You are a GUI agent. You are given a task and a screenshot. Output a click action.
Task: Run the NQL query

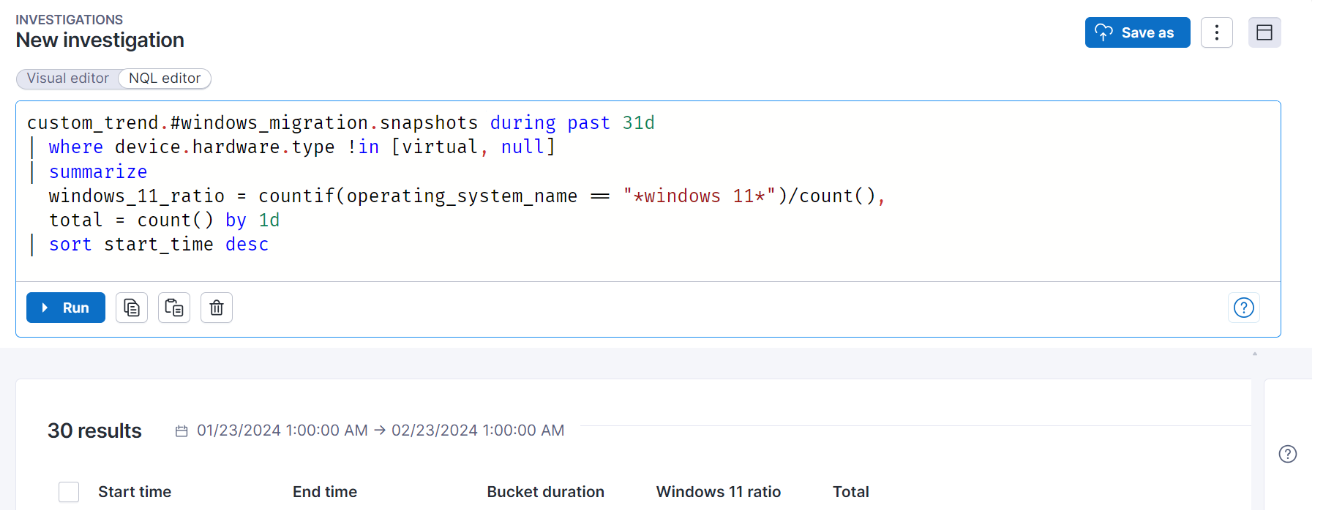pyautogui.click(x=66, y=308)
